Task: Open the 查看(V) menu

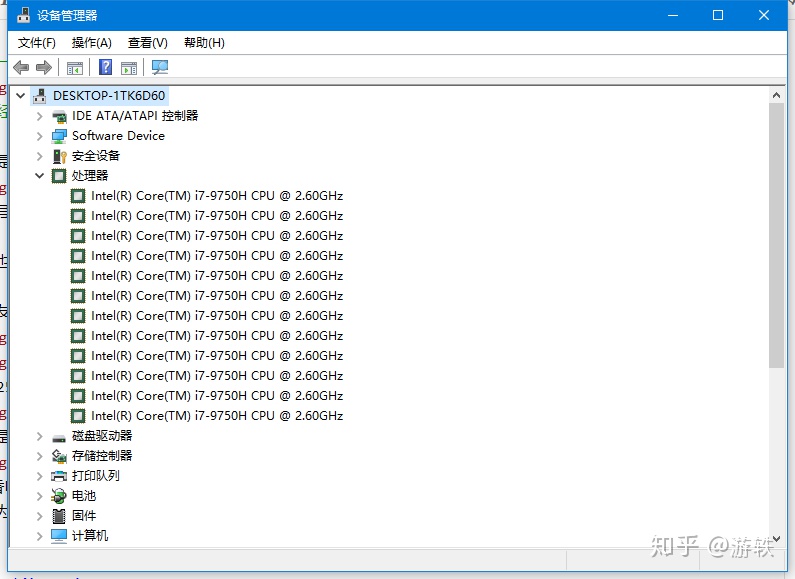Action: click(148, 43)
